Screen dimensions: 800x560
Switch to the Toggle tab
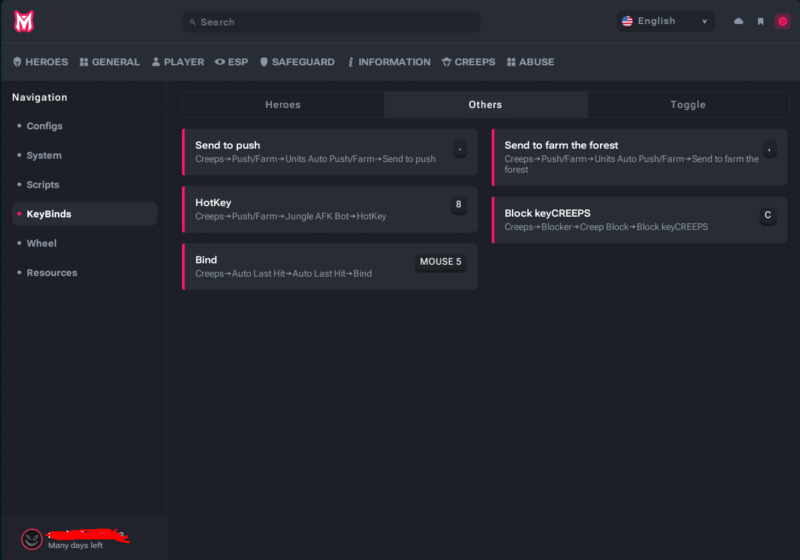click(688, 105)
